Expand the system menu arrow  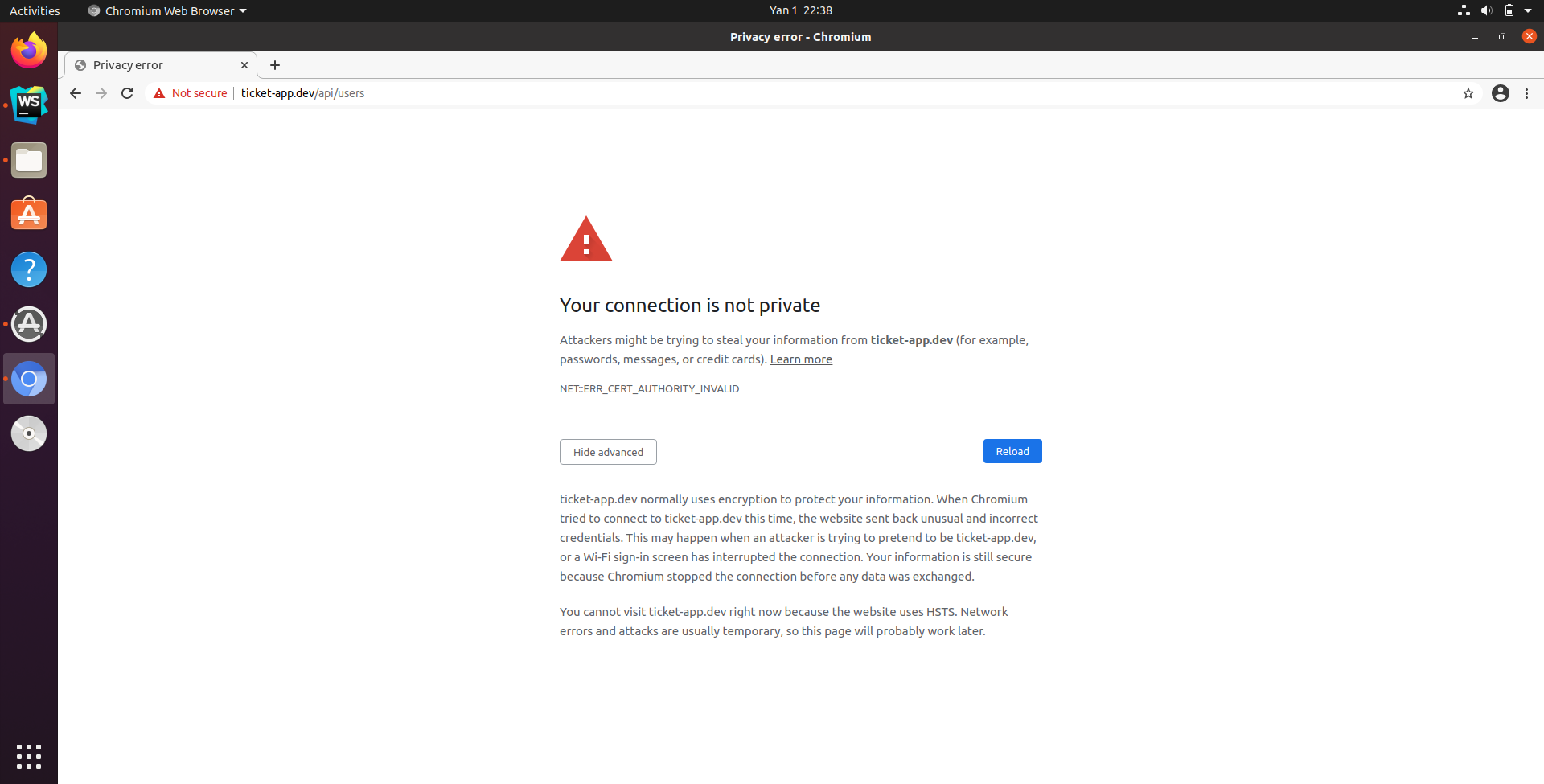pyautogui.click(x=1528, y=10)
